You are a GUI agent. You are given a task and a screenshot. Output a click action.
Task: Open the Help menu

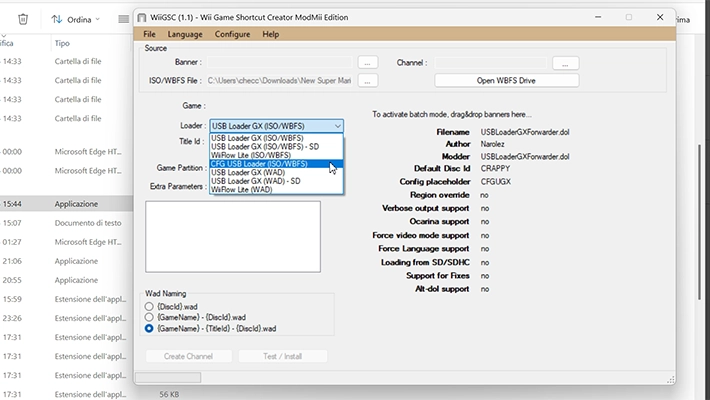tap(271, 34)
